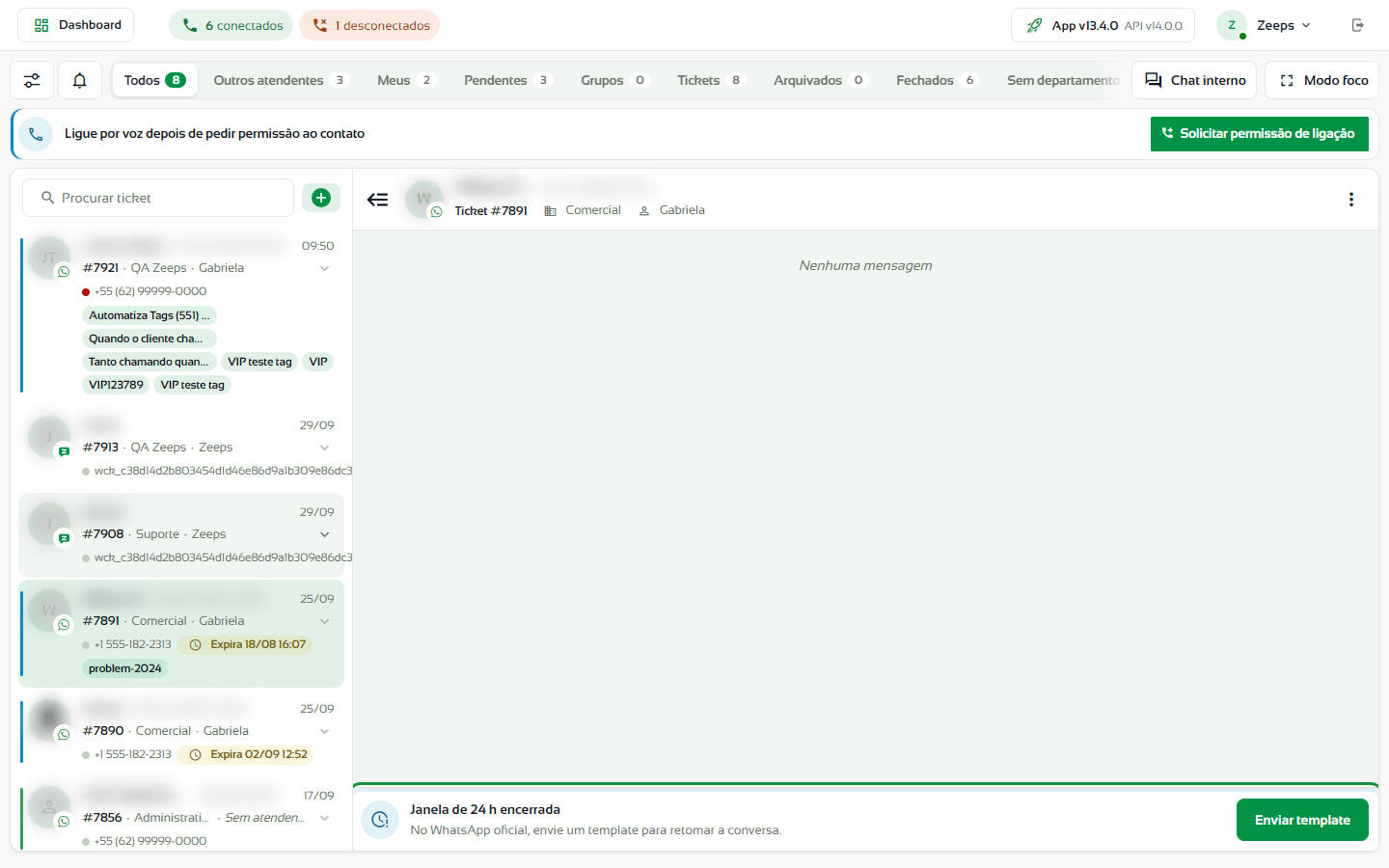The height and width of the screenshot is (868, 1389).
Task: Click the problem-2024 tag on ticket #7891
Action: (x=125, y=668)
